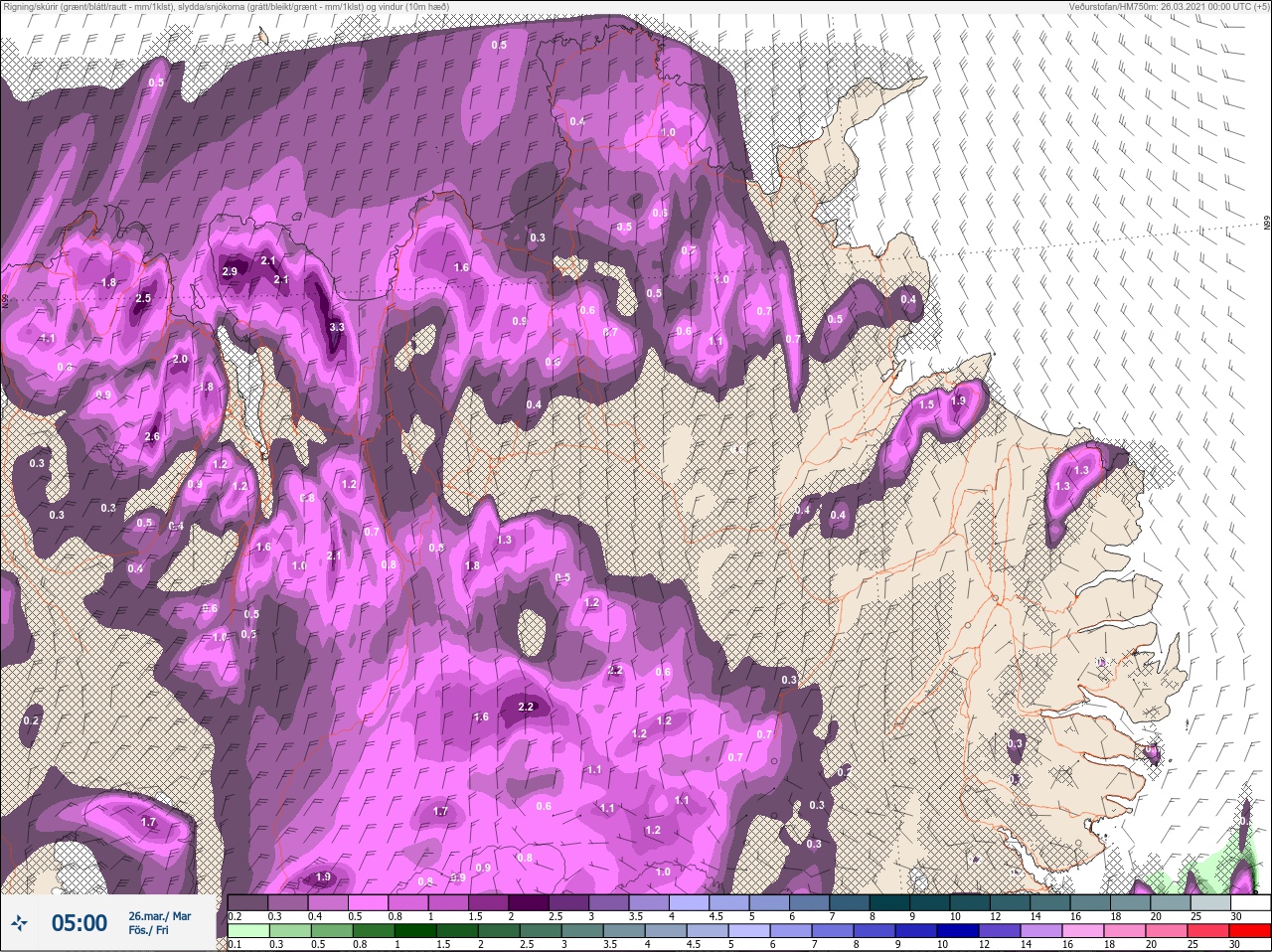
Task: Select the 3.3 precipitation value on the map
Action: [x=337, y=327]
